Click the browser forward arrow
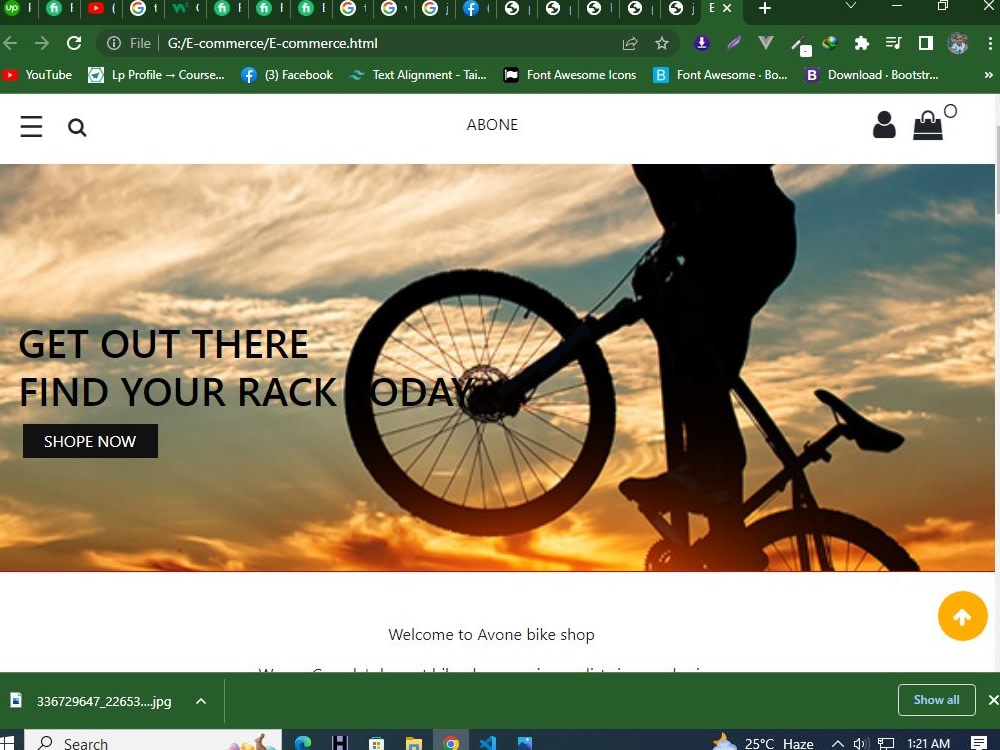The image size is (1000, 750). (42, 43)
